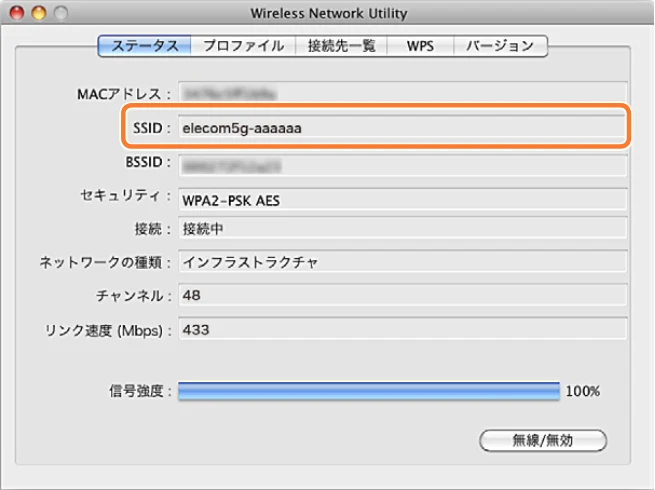The height and width of the screenshot is (490, 655).
Task: Click the channel field showing 48
Action: coord(403,295)
